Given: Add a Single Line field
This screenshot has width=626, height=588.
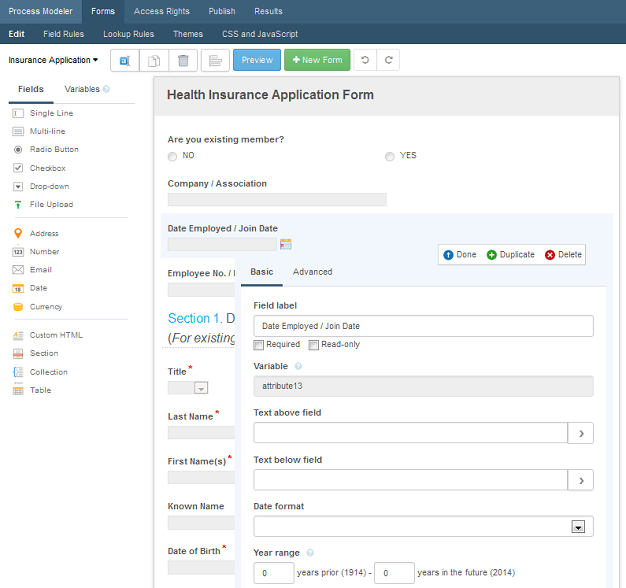Looking at the screenshot, I should tap(43, 113).
